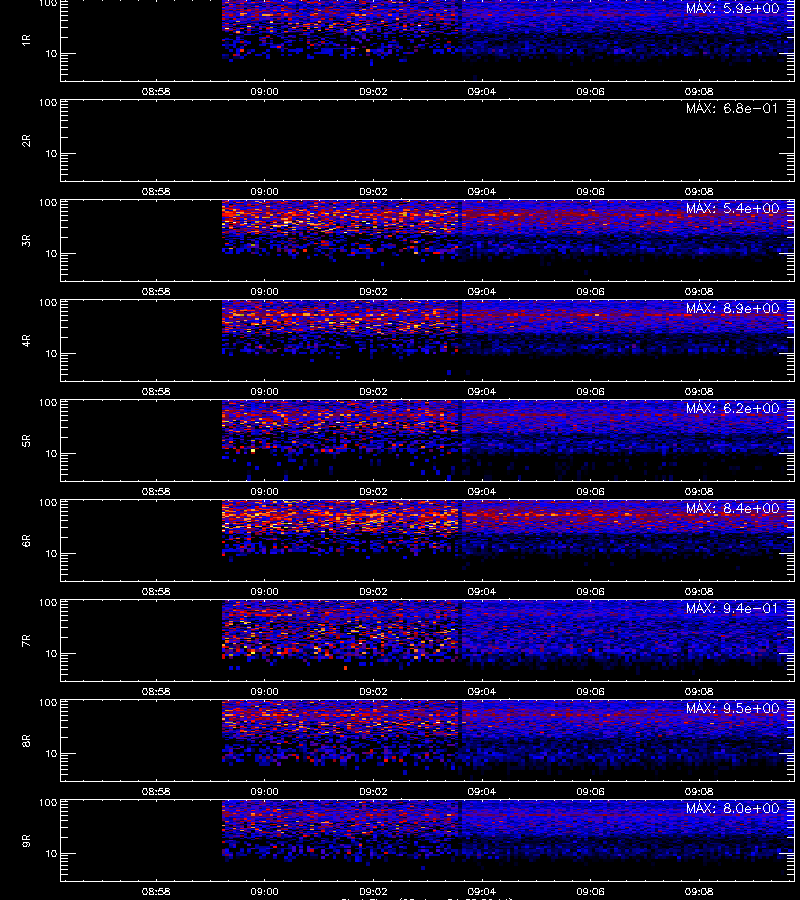Click the 10 y-axis label of panel 5R
Image resolution: width=800 pixels, height=900 pixels.
51,453
